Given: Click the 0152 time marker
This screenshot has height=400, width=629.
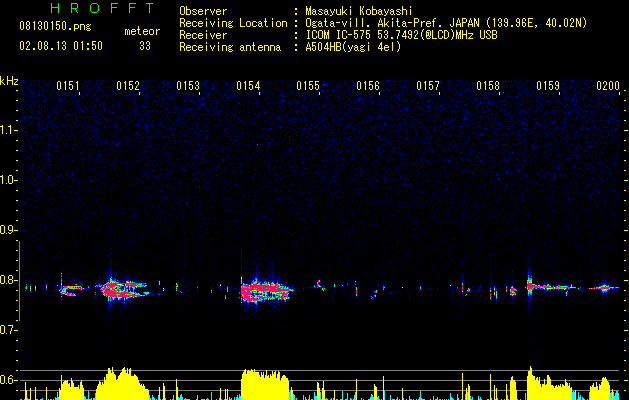Looking at the screenshot, I should coord(128,86).
